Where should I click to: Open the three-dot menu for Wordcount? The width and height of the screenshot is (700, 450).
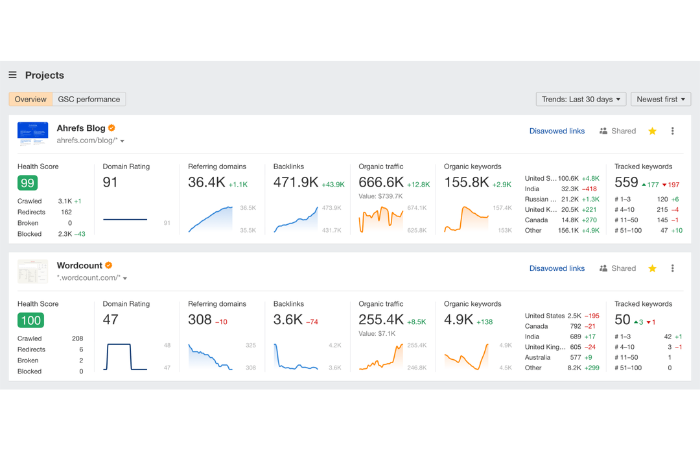point(672,268)
